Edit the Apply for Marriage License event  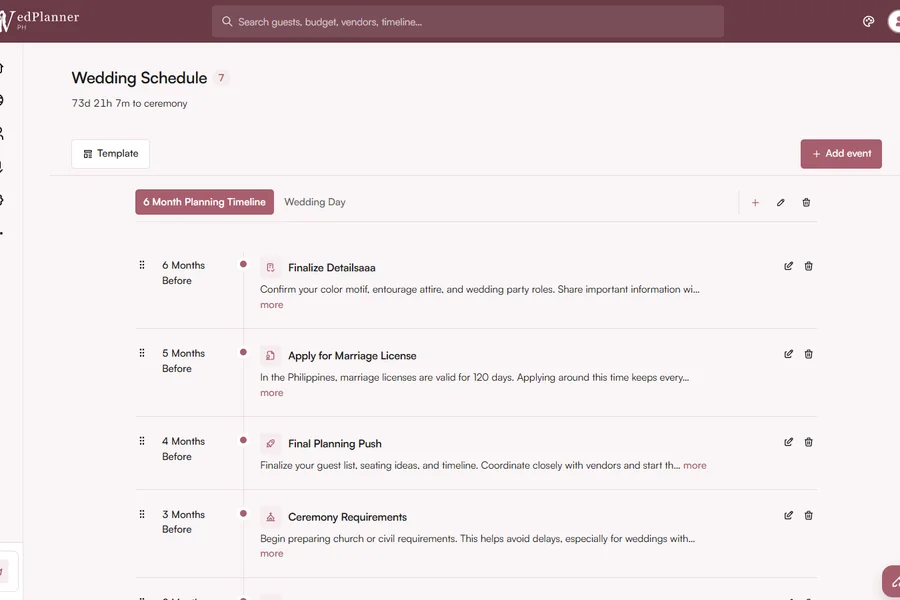(789, 354)
